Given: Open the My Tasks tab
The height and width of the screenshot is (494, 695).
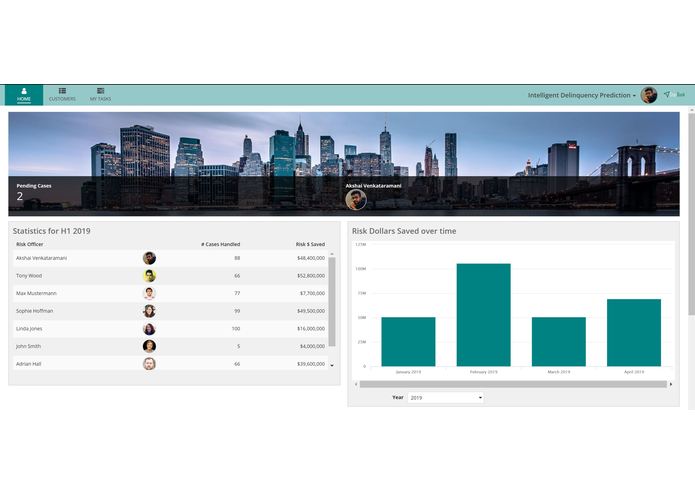Looking at the screenshot, I should [x=101, y=95].
